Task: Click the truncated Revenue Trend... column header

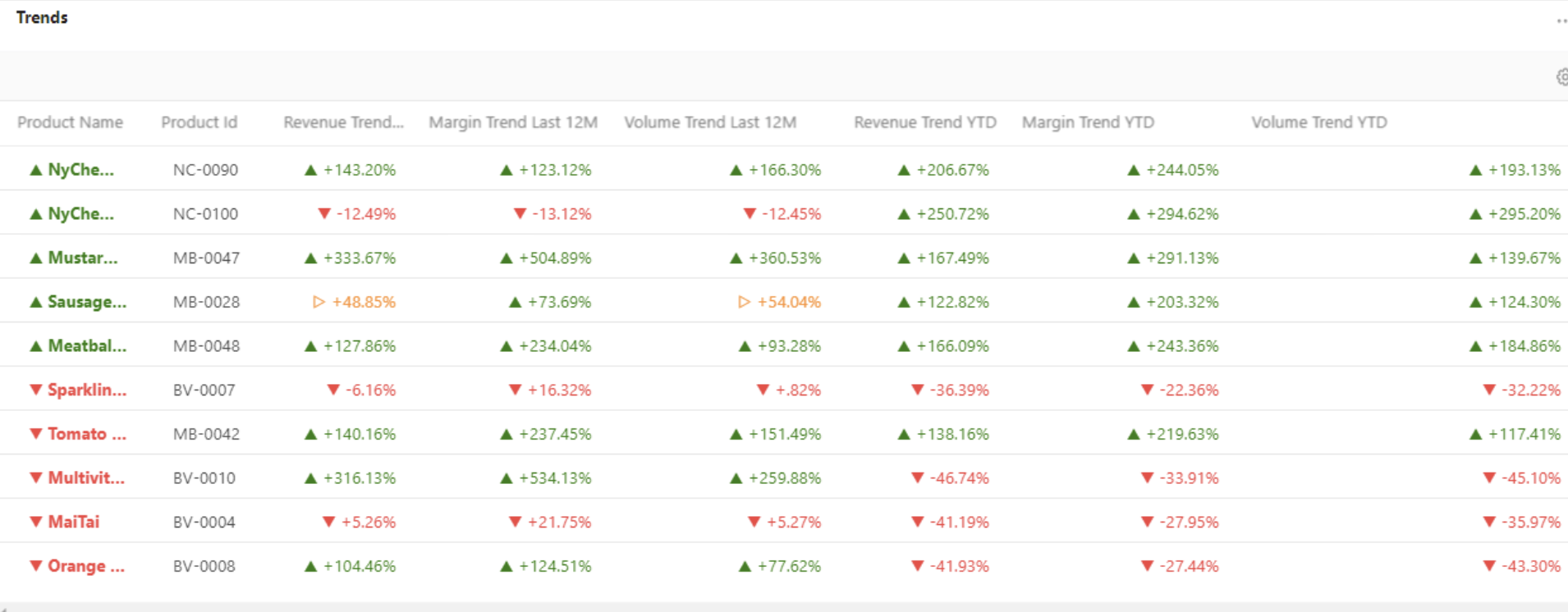Action: point(343,122)
